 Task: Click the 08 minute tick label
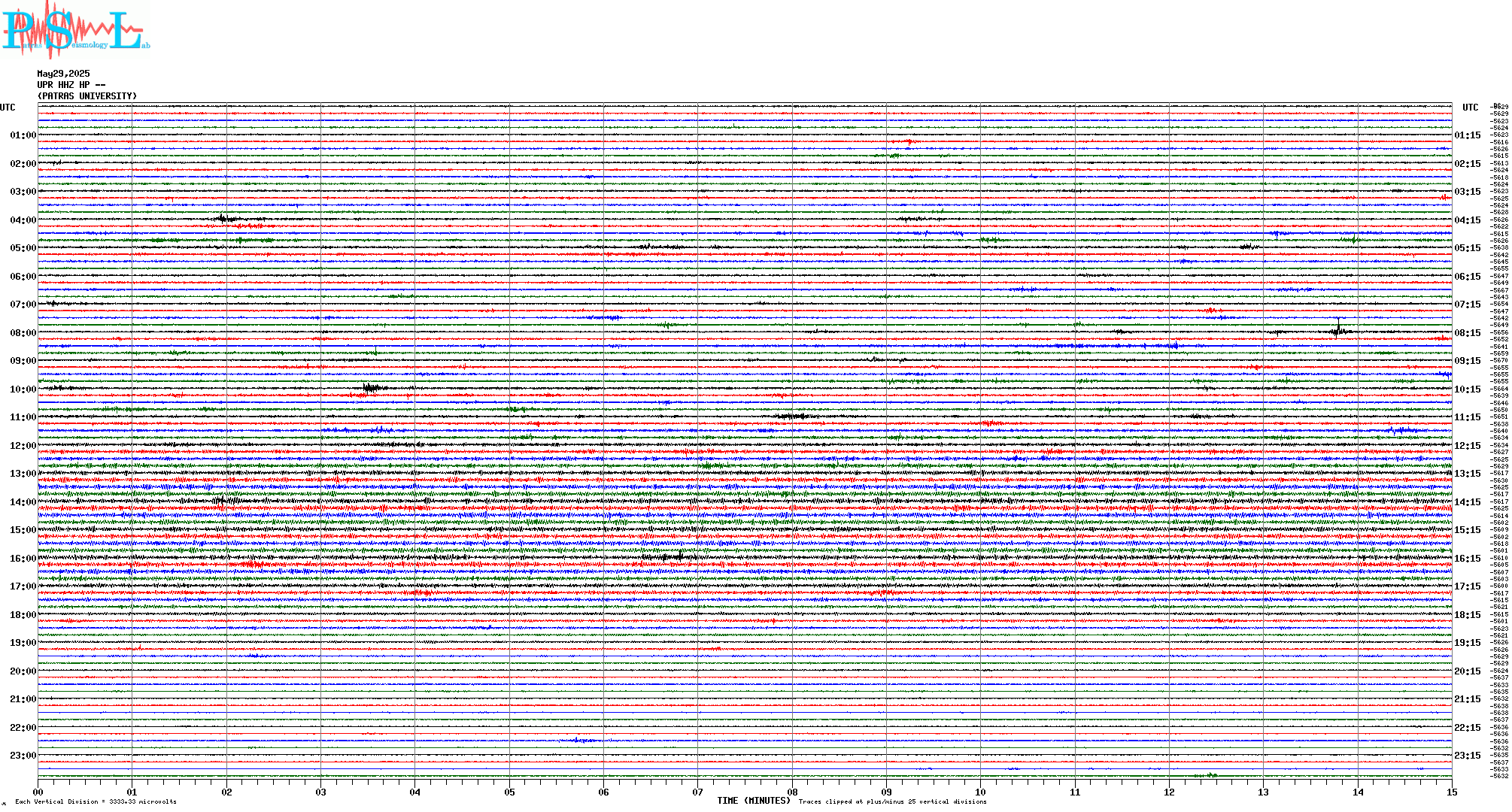[x=792, y=792]
